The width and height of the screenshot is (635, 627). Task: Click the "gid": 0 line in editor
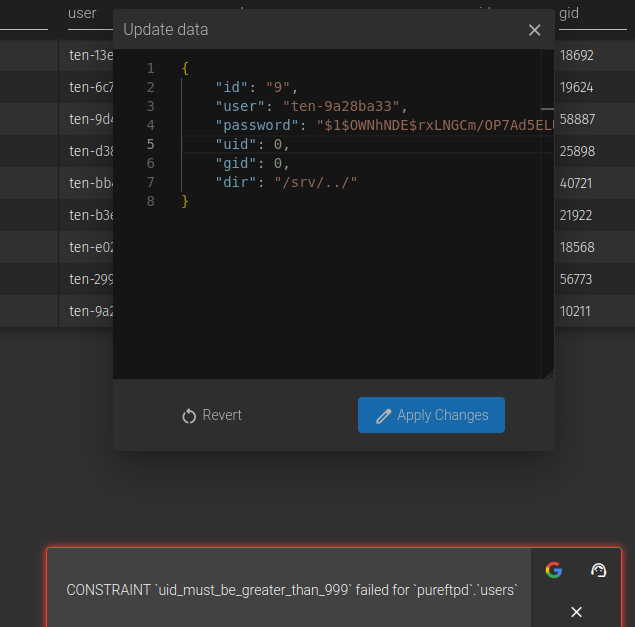click(x=252, y=163)
